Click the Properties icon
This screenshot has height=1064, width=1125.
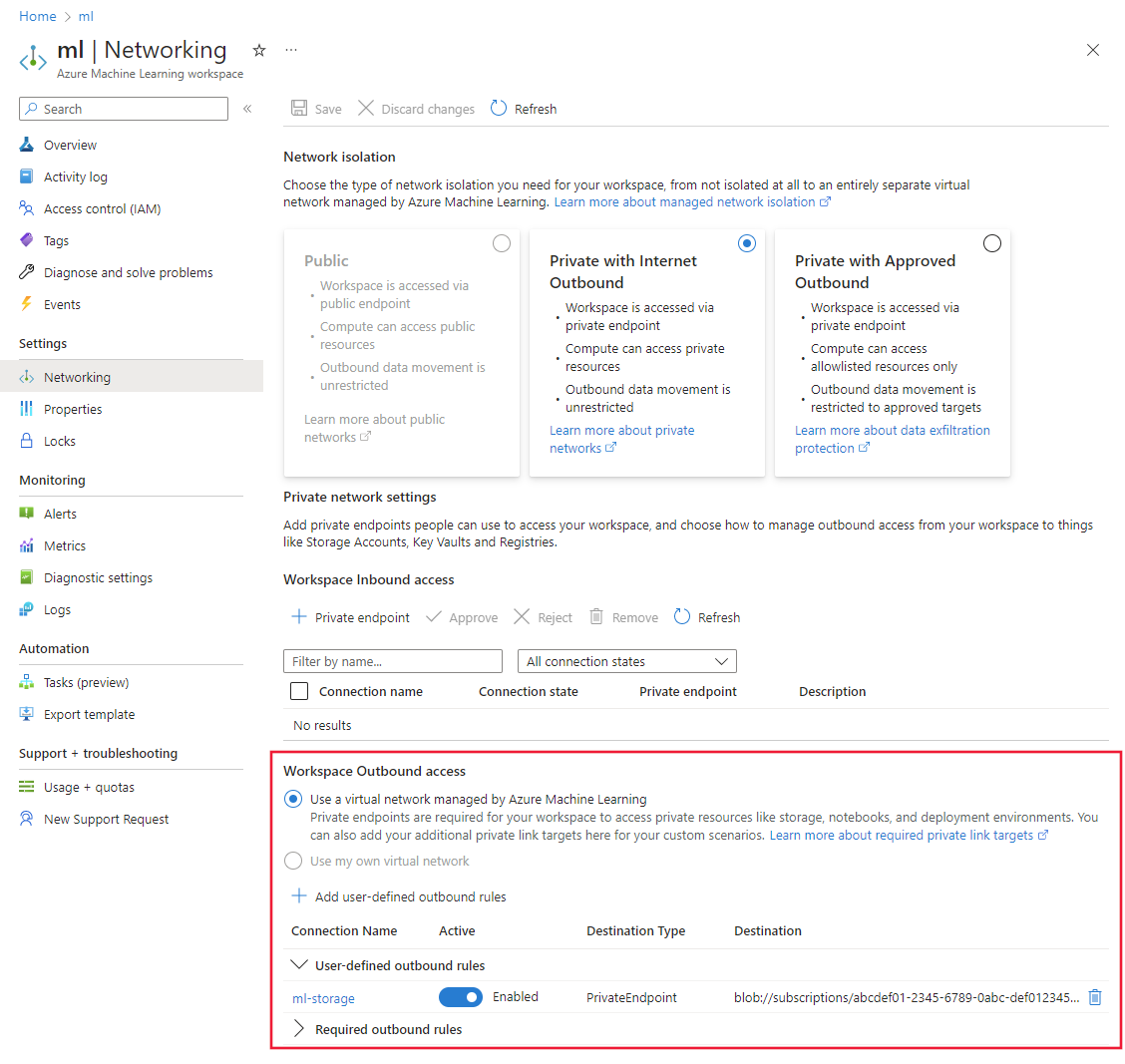(27, 409)
